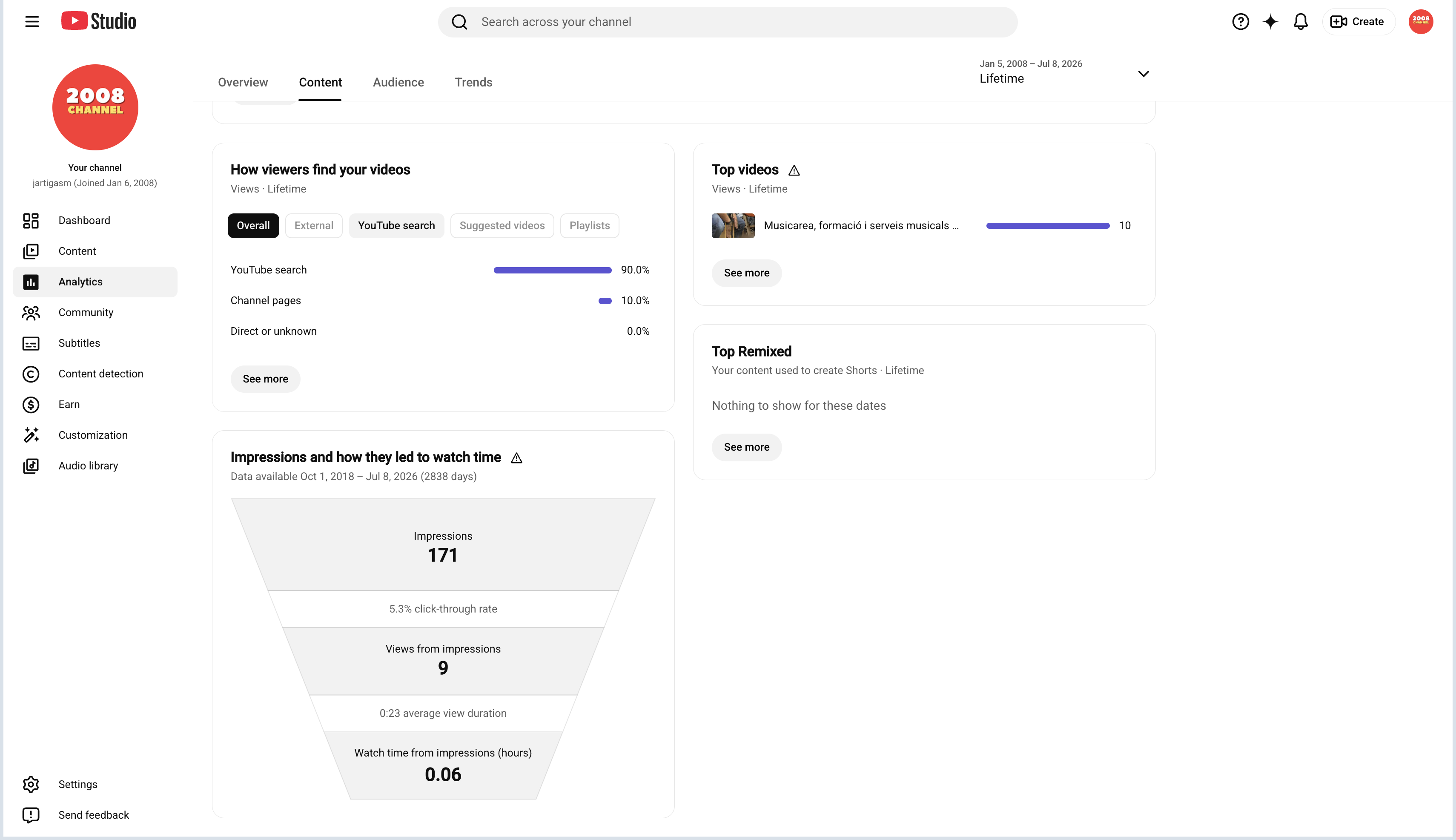Select the YouTube search filter chip
Viewport: 1456px width, 840px height.
coord(396,226)
